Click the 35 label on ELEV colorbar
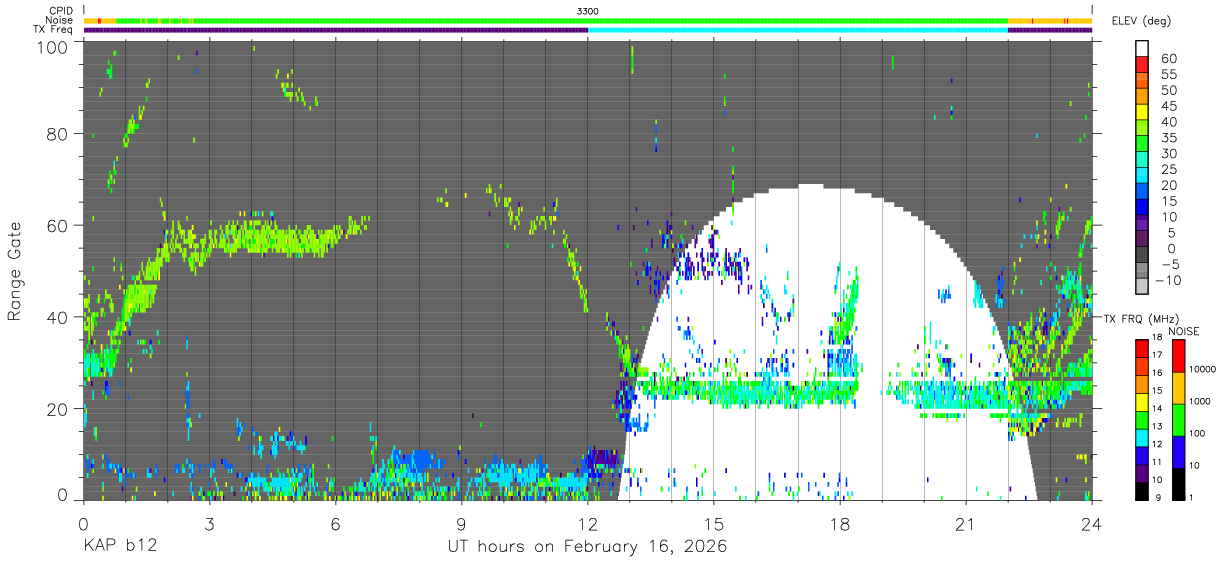The image size is (1228, 567). click(x=1168, y=138)
